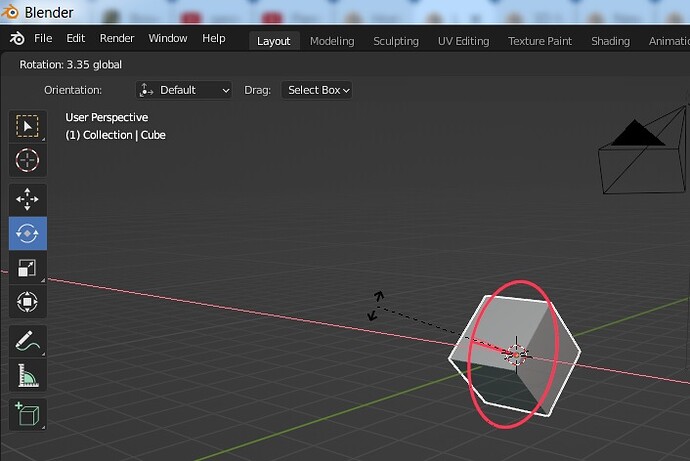Switch to the Modeling workspace tab
Screen dimensions: 690x461
point(332,41)
